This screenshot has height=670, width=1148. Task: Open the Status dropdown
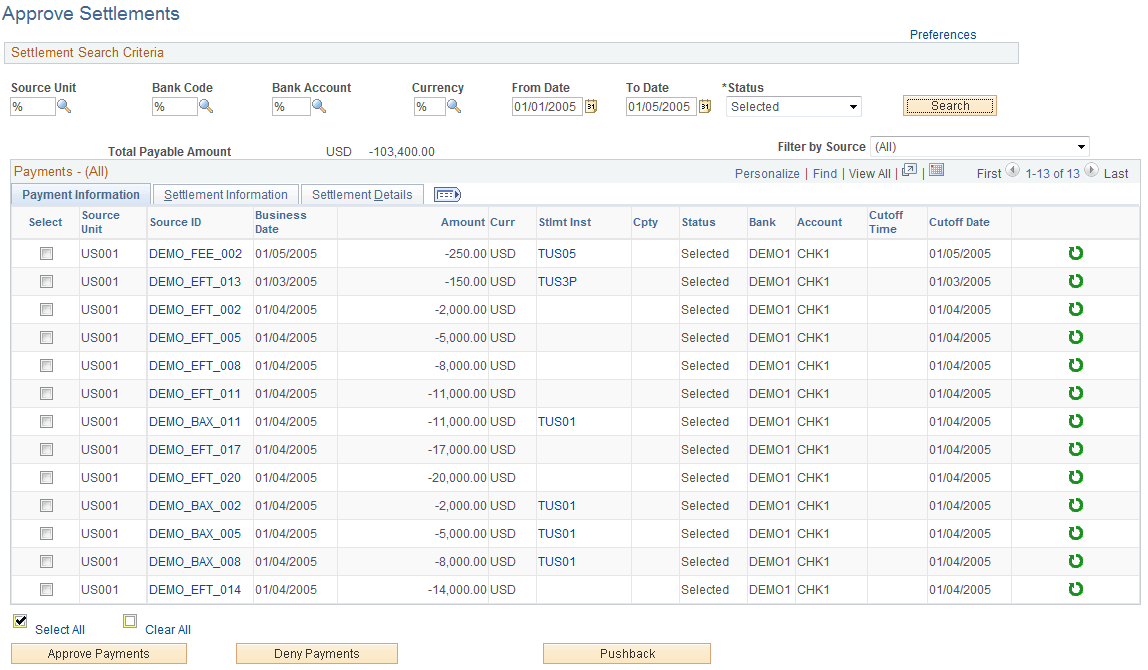point(794,107)
